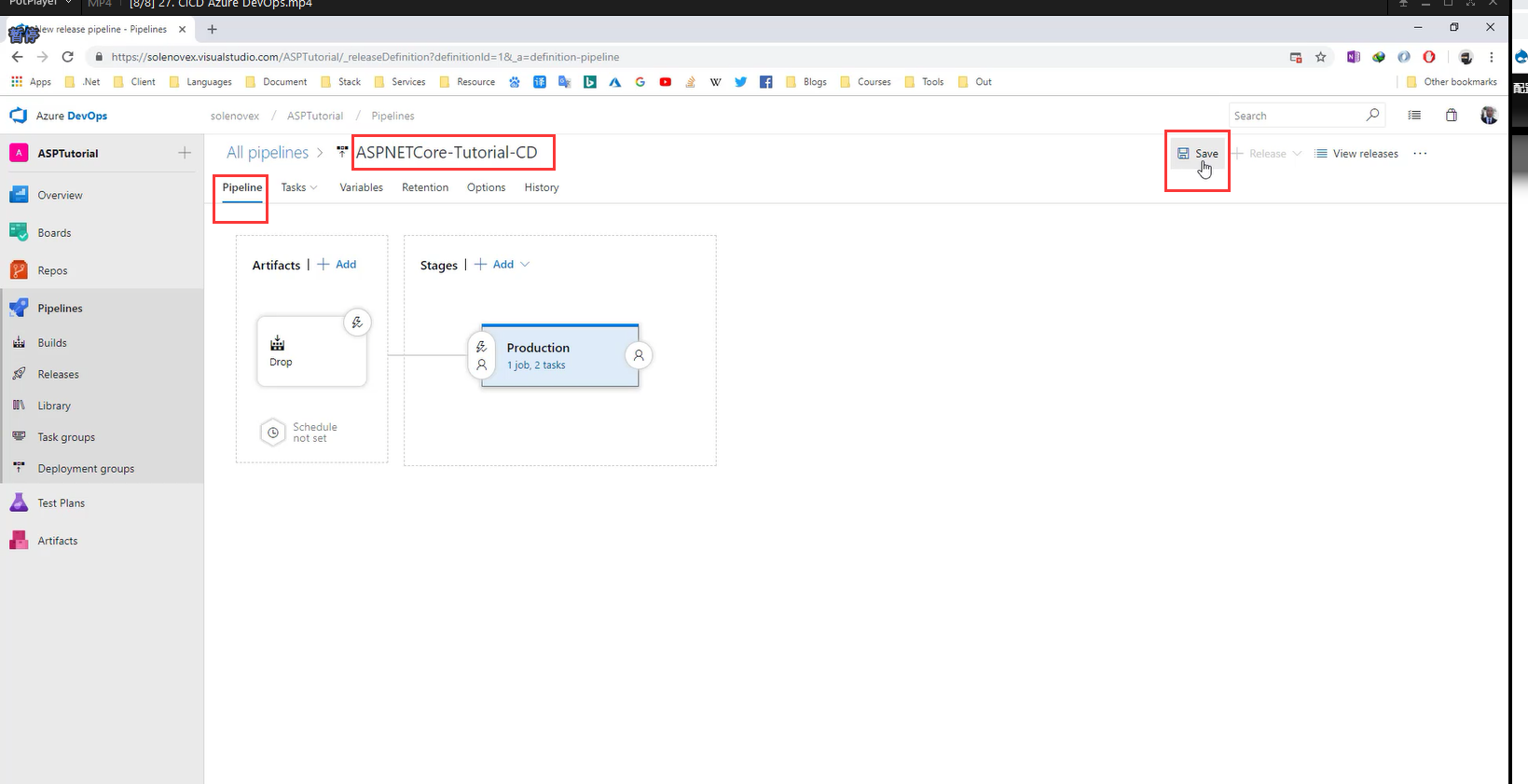Click the 1 job, 2 tasks link
The width and height of the screenshot is (1528, 784).
536,365
